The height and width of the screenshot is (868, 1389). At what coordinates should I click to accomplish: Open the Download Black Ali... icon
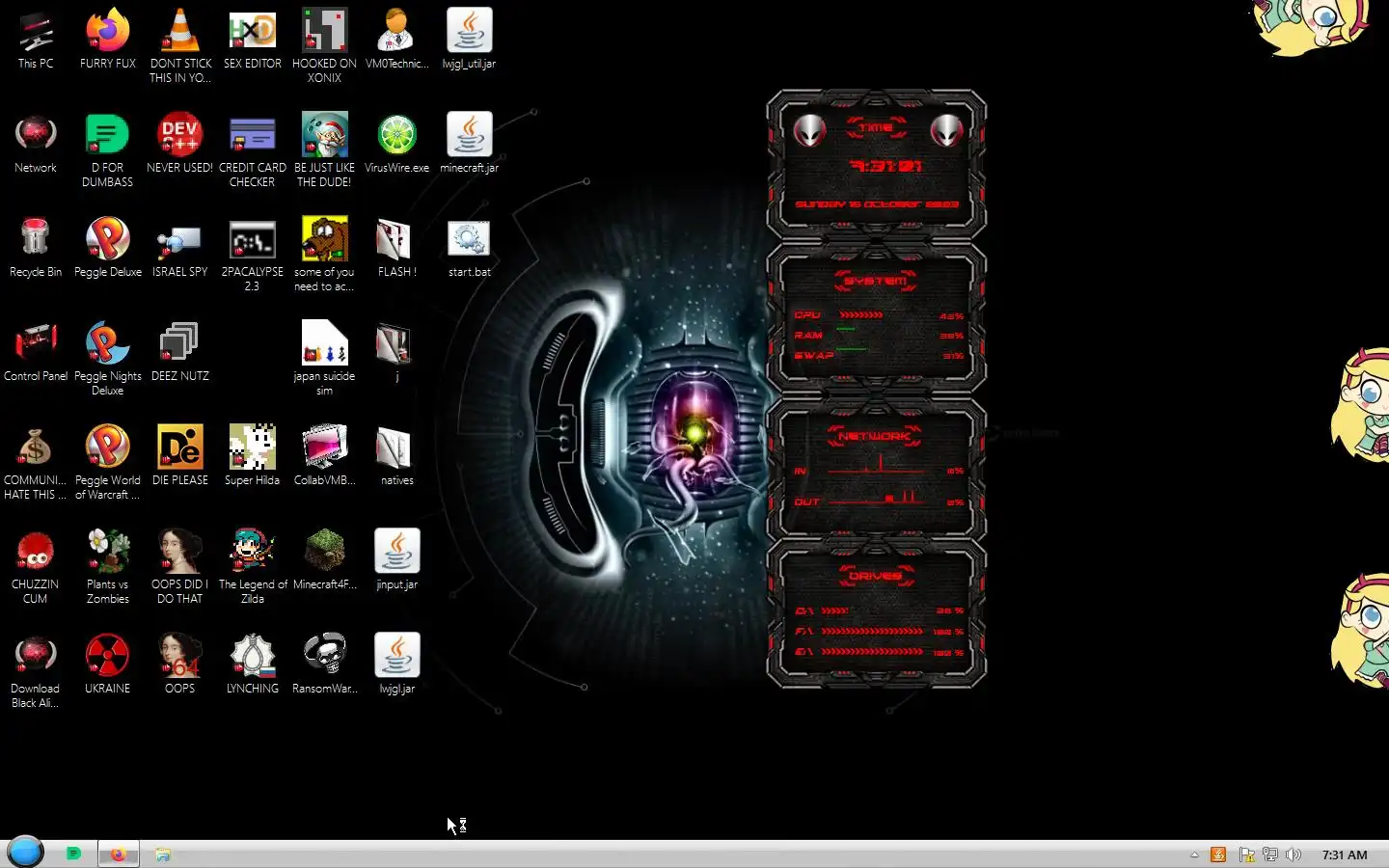[x=36, y=672]
